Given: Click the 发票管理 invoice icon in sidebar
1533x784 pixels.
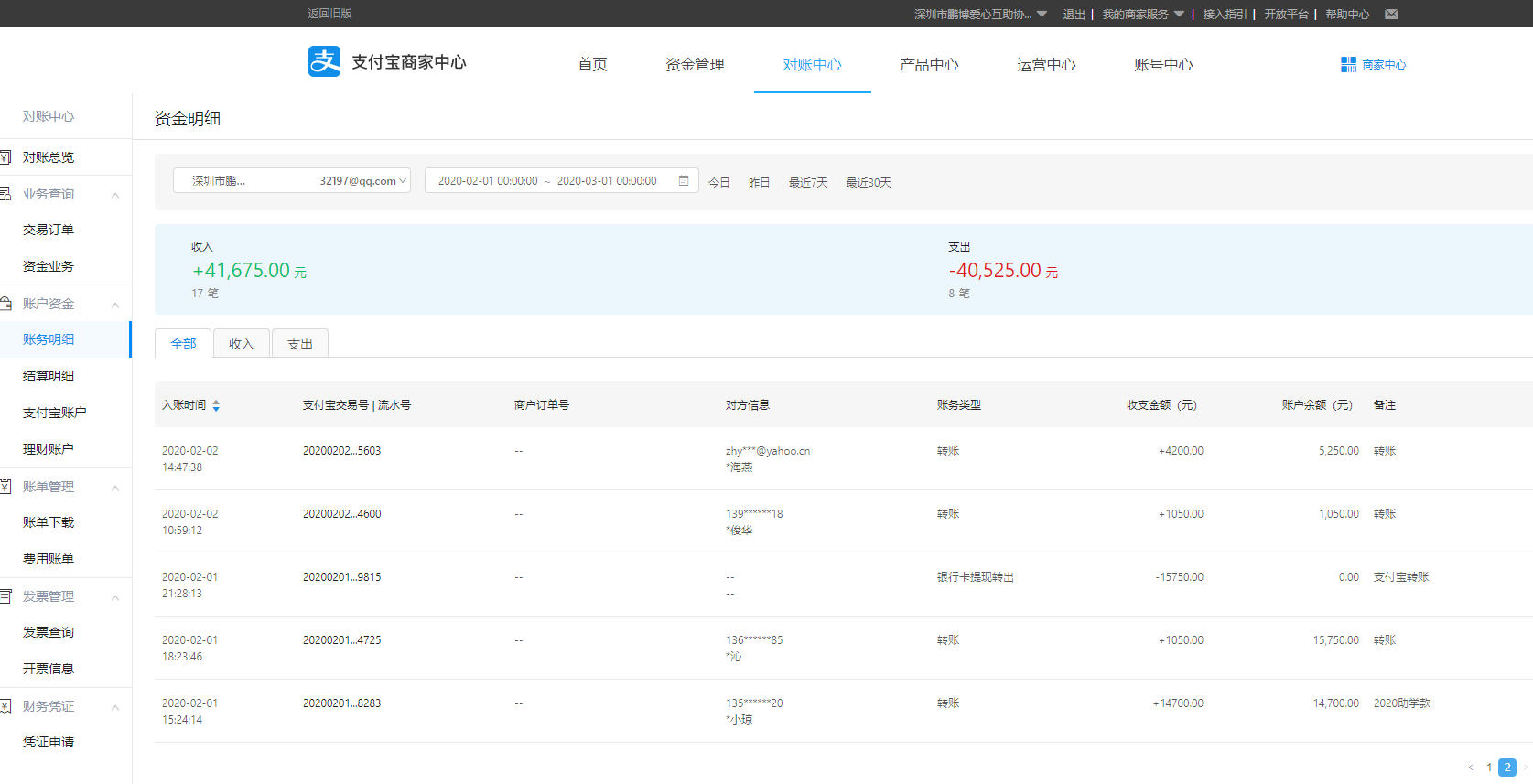Looking at the screenshot, I should point(5,596).
